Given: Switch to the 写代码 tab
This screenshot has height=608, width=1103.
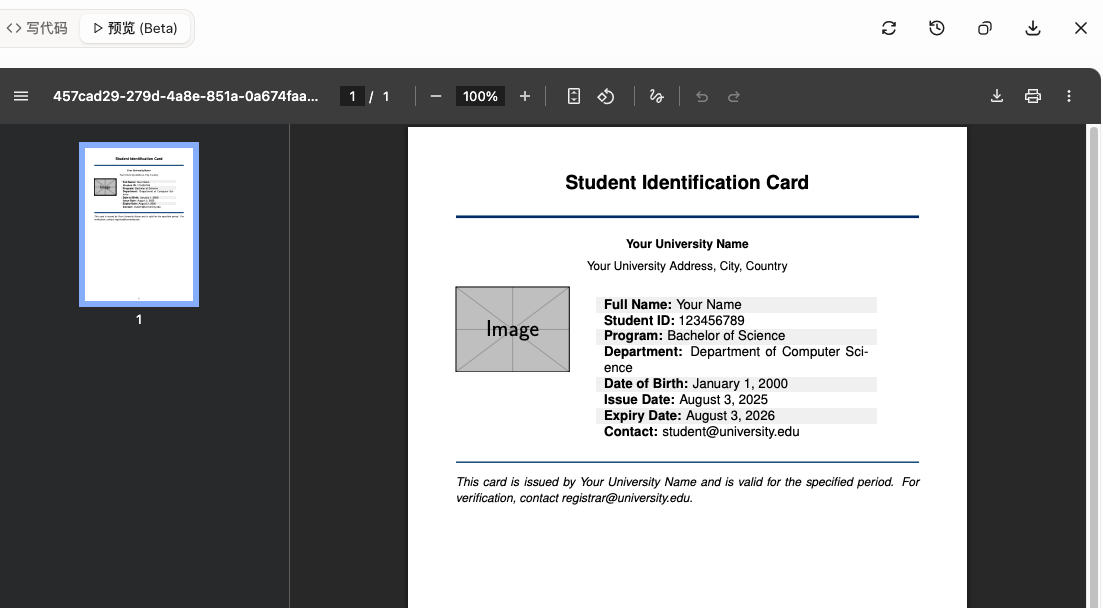Looking at the screenshot, I should (x=37, y=28).
